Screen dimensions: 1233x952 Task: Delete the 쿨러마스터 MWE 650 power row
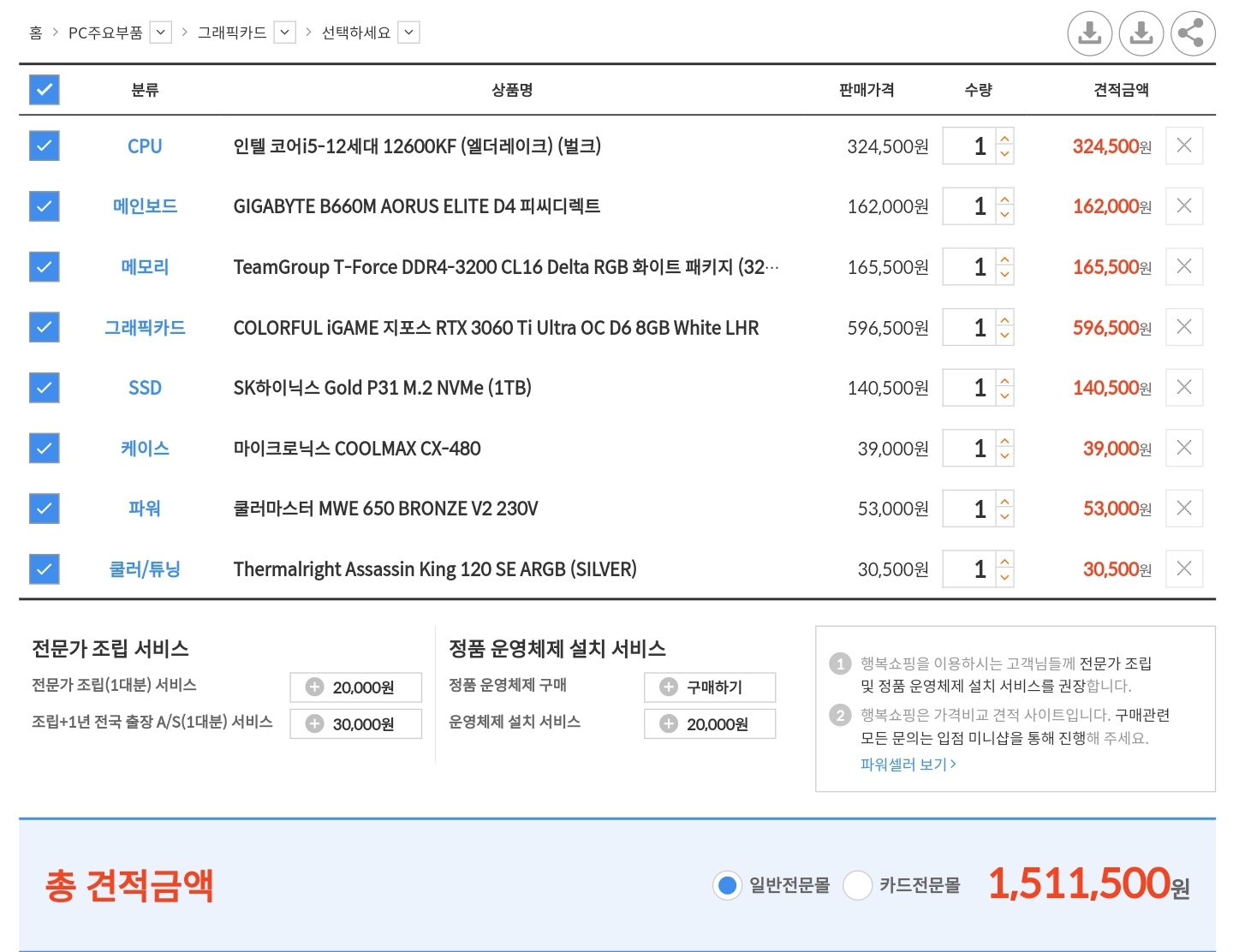[1184, 508]
